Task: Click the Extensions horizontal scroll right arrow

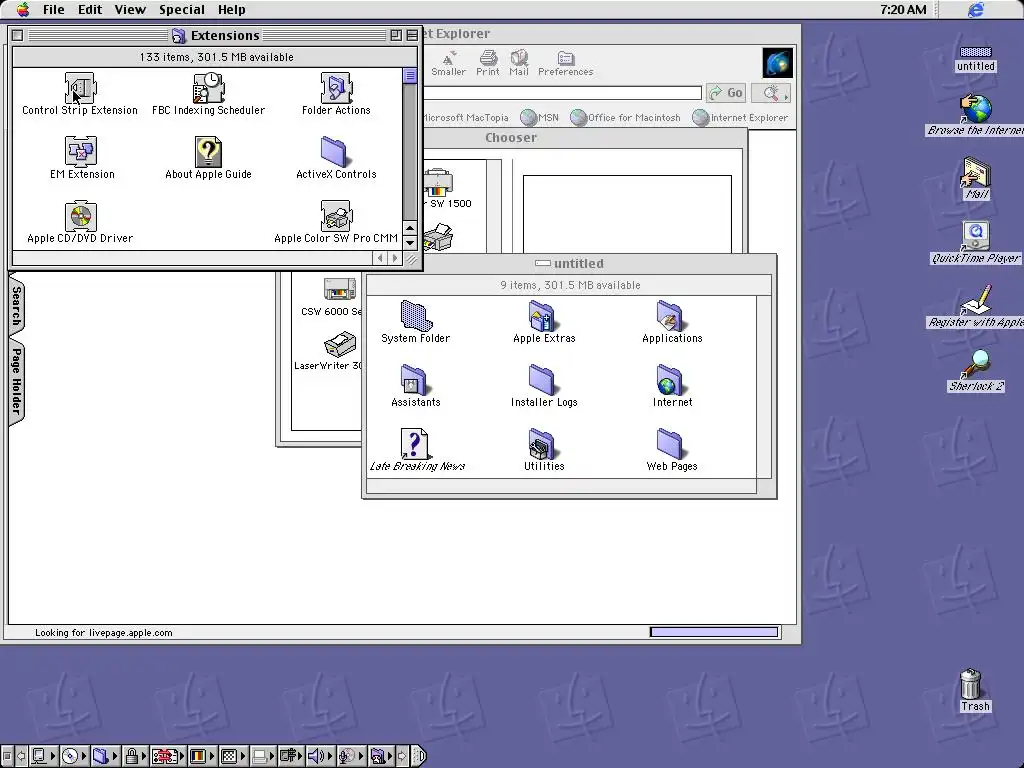Action: [x=394, y=258]
